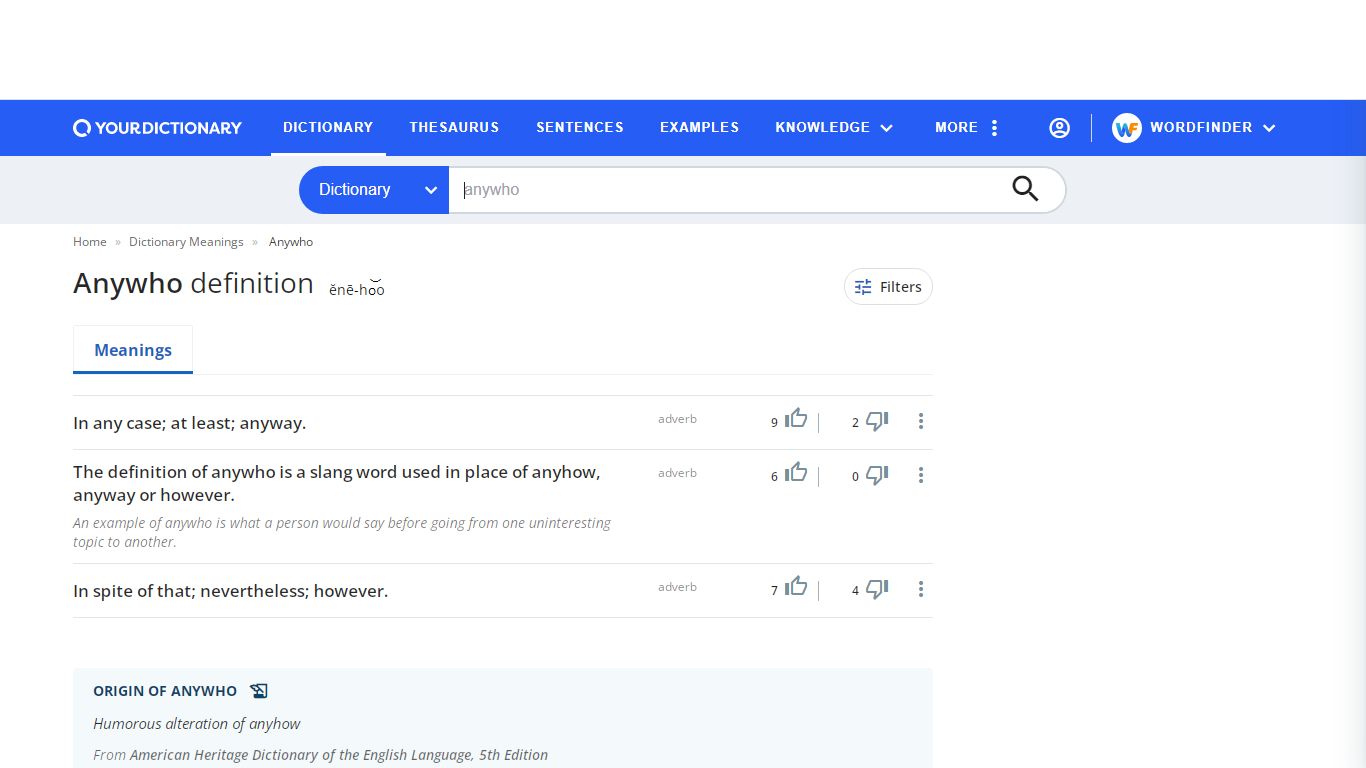Image resolution: width=1366 pixels, height=768 pixels.
Task: Click the icon beside Origin of Anywho
Action: coord(259,691)
